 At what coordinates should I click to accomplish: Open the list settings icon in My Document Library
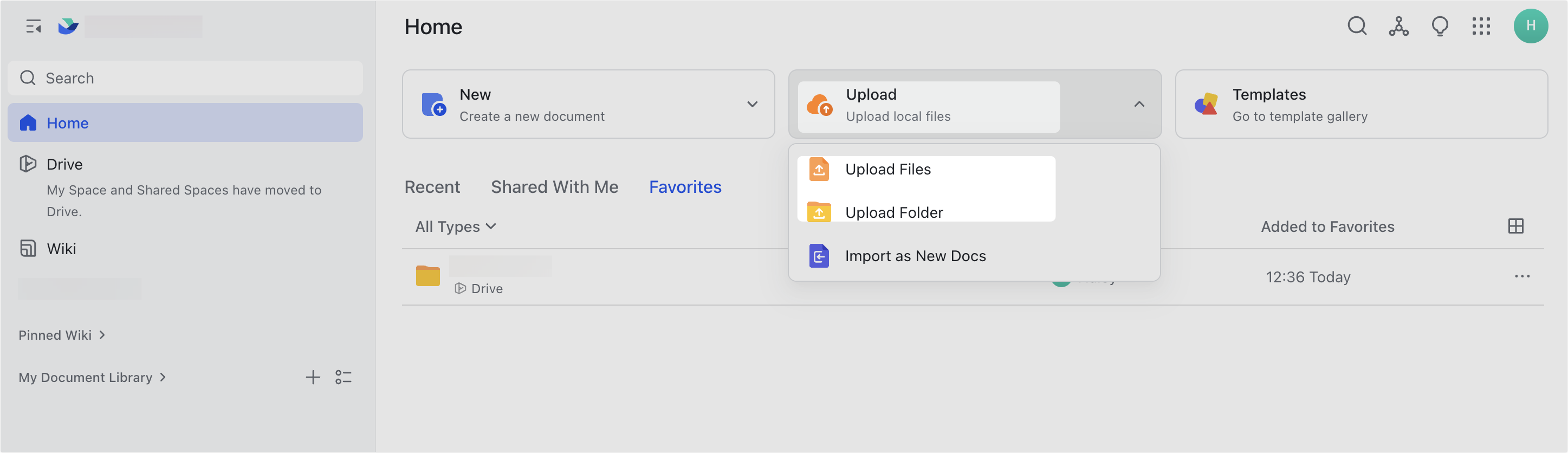coord(344,378)
